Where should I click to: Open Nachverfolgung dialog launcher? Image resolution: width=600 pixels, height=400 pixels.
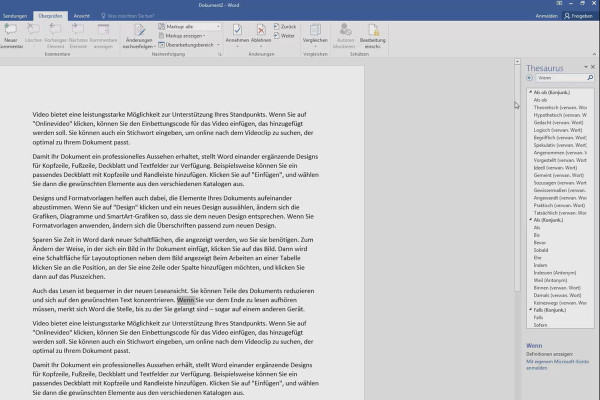(x=220, y=54)
